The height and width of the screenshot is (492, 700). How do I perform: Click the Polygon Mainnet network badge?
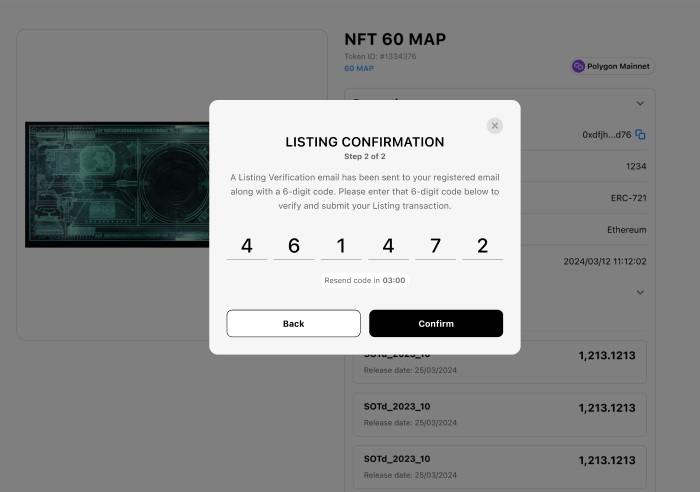(611, 66)
